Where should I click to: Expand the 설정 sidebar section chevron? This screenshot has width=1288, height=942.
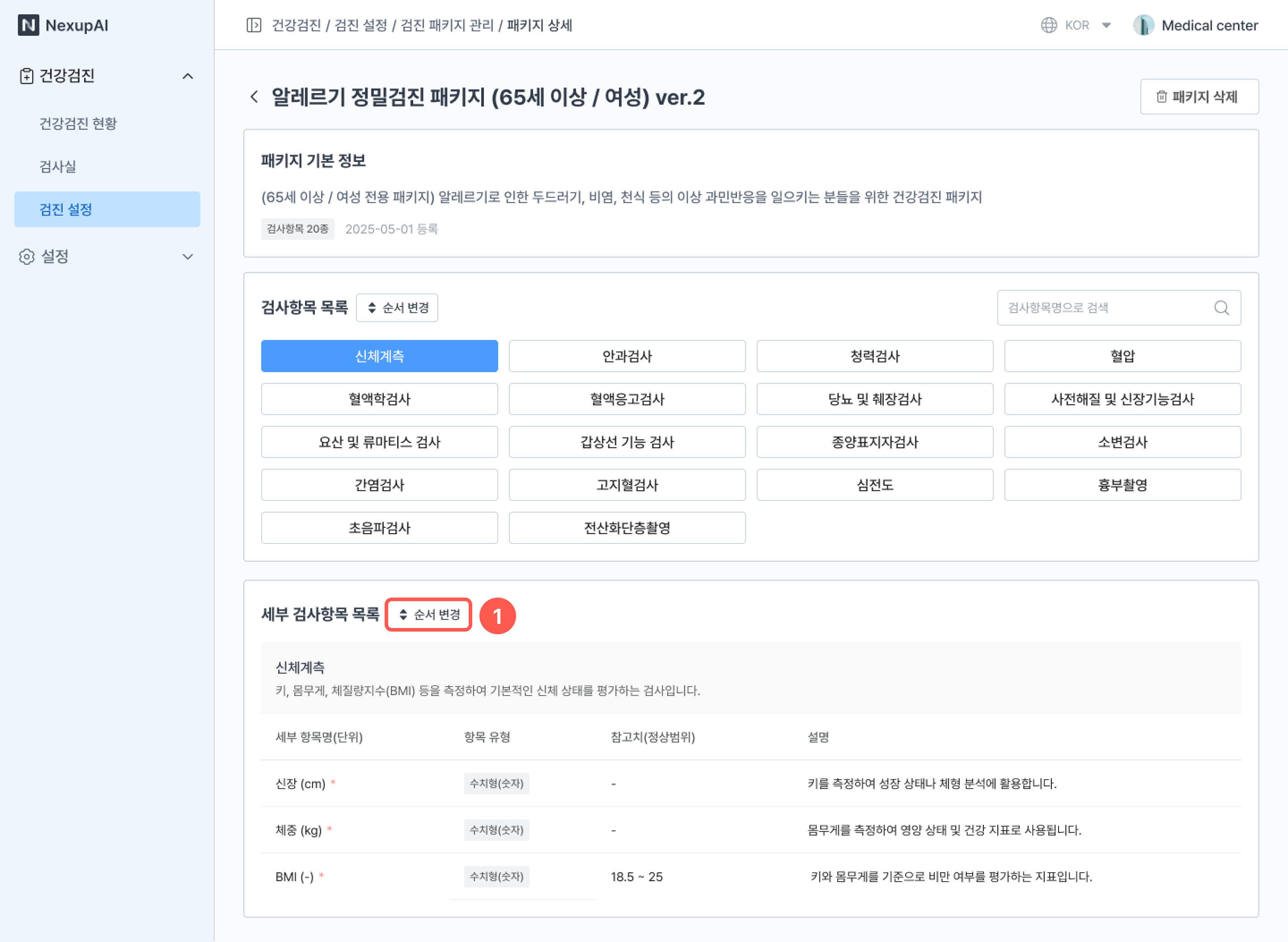pyautogui.click(x=187, y=257)
